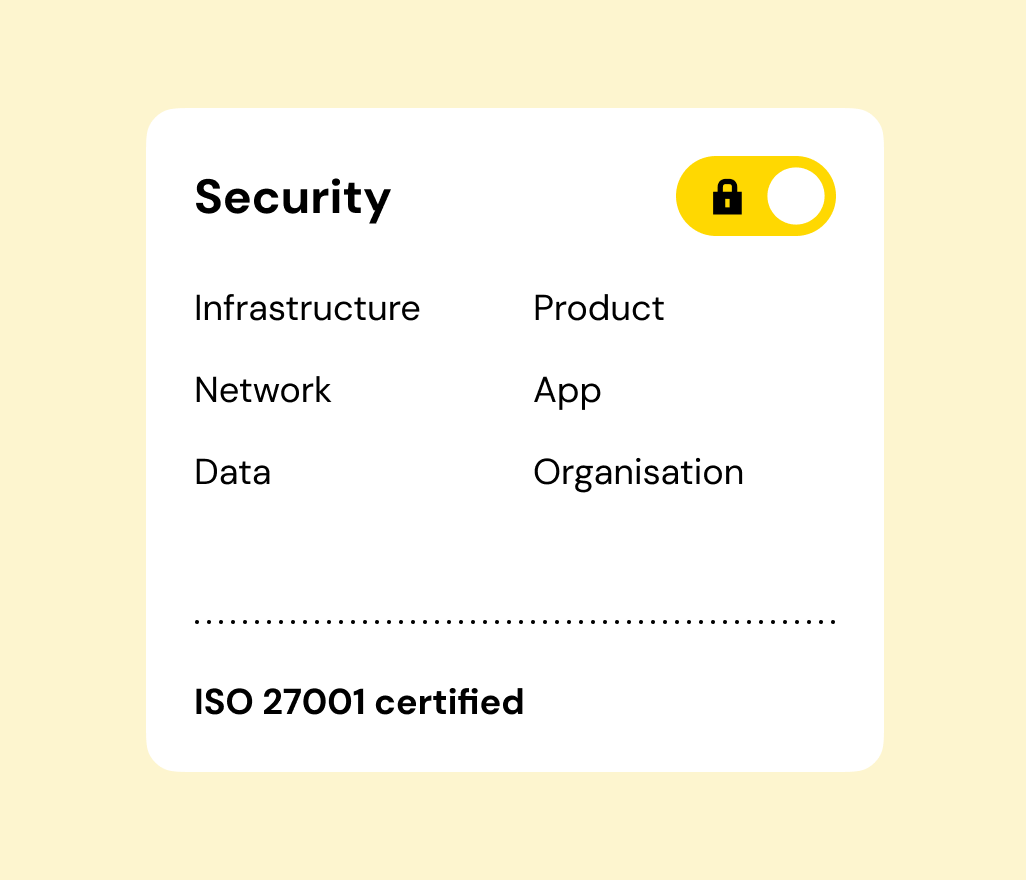Image resolution: width=1026 pixels, height=880 pixels.
Task: Click the number 27001 in the footer
Action: [314, 702]
